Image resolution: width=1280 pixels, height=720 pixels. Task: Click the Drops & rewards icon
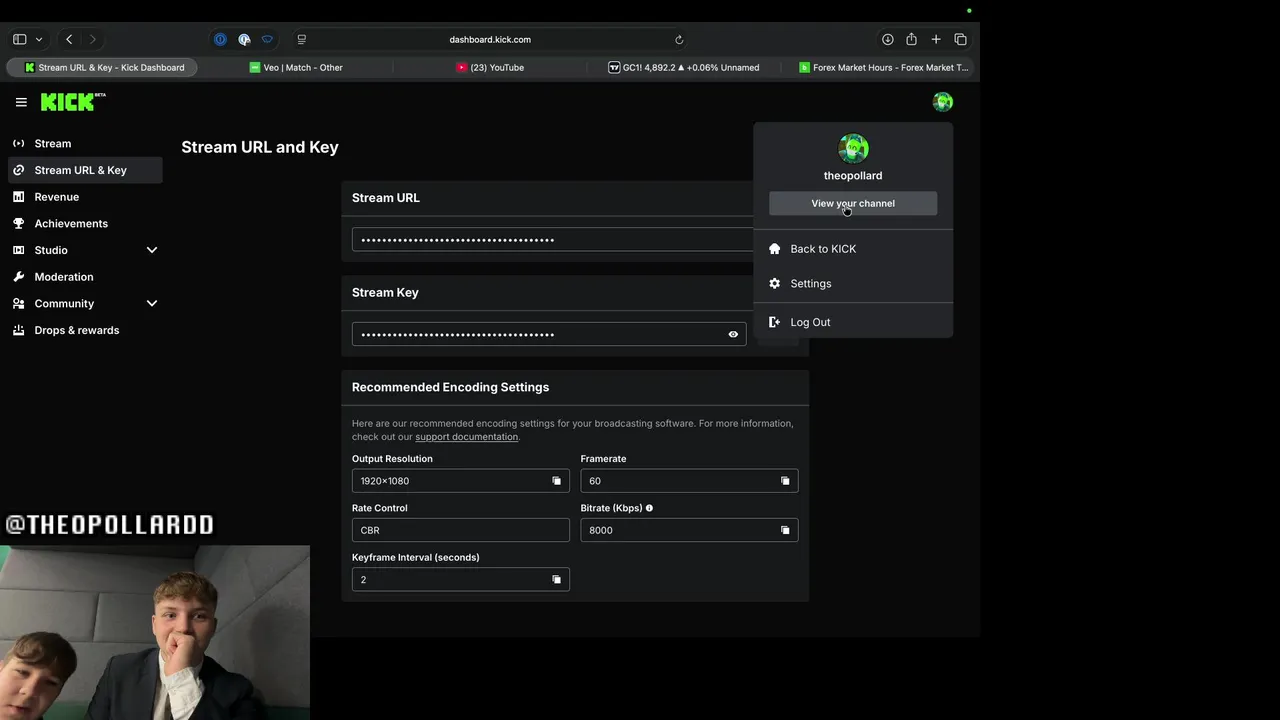coord(18,330)
